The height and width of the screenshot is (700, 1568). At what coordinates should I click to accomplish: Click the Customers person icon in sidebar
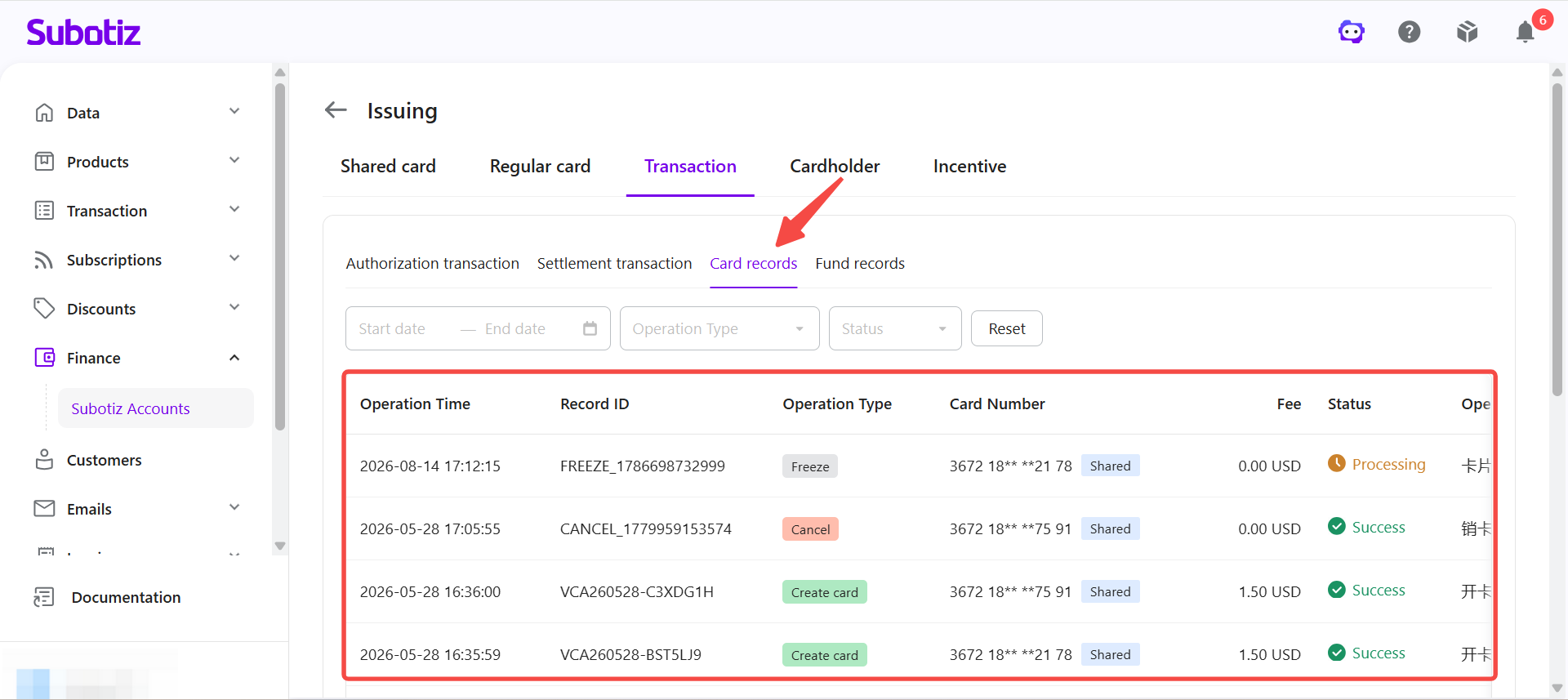[x=44, y=460]
